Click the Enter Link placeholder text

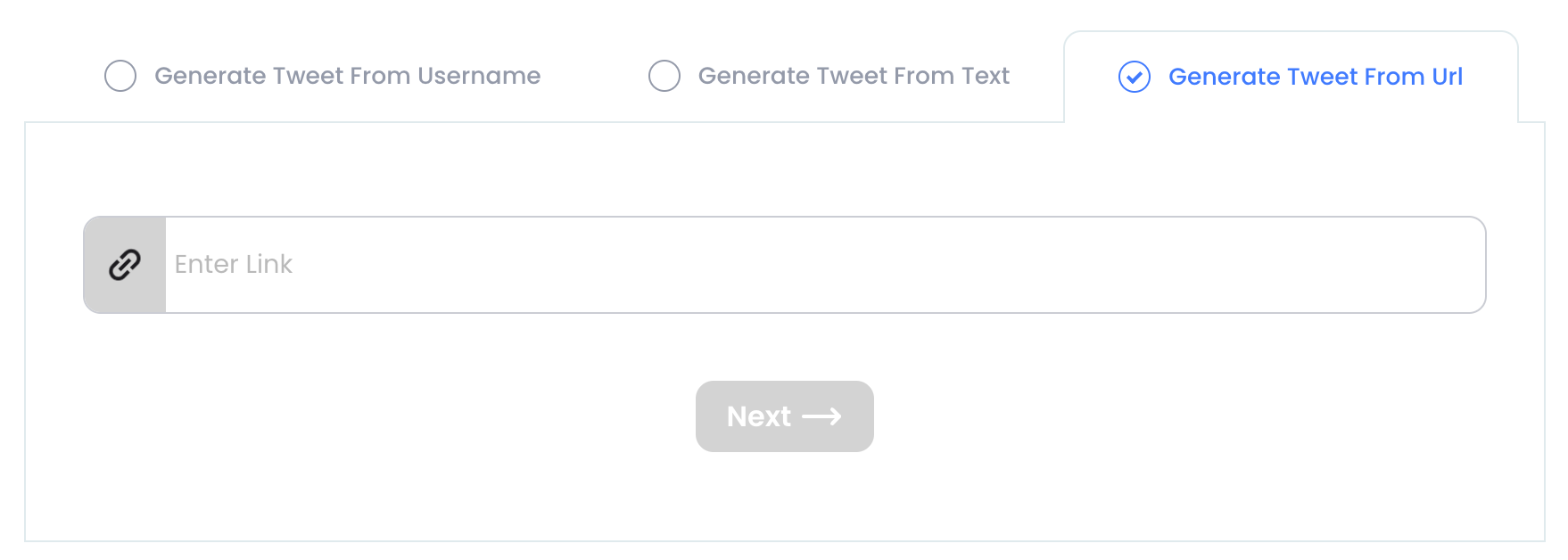(234, 264)
